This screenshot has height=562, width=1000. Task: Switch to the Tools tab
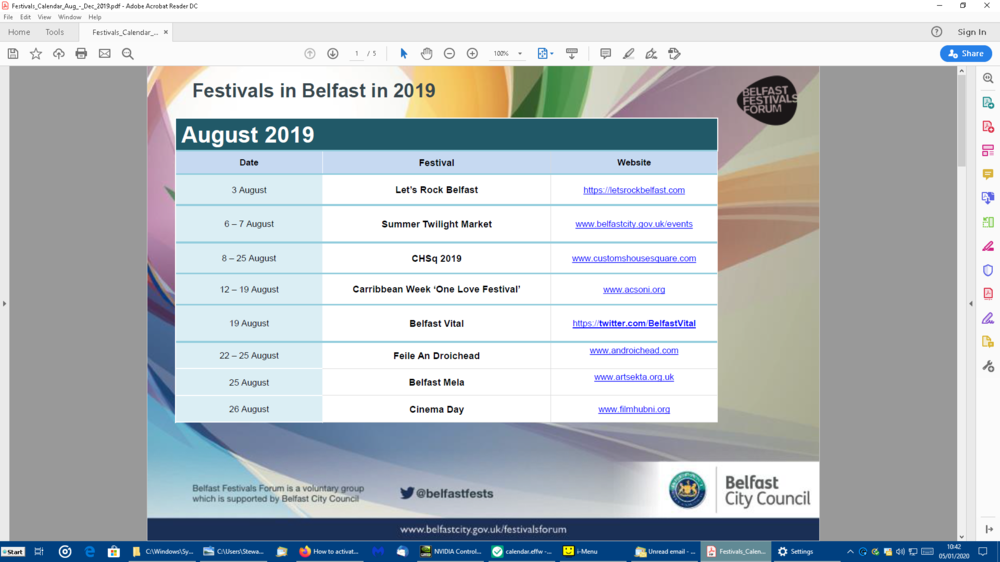pos(54,32)
